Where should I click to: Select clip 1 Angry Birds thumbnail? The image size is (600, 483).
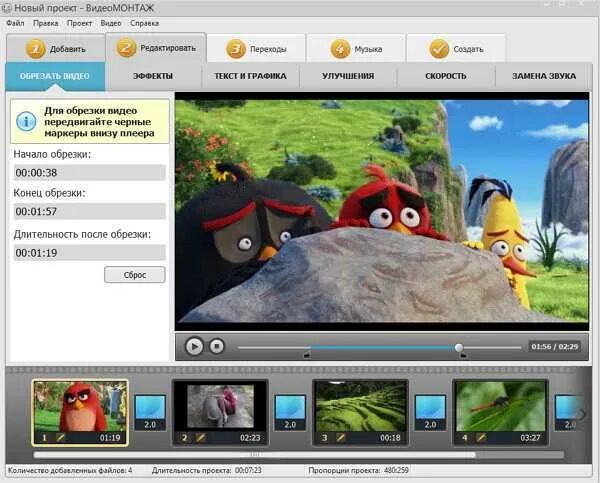(x=80, y=413)
